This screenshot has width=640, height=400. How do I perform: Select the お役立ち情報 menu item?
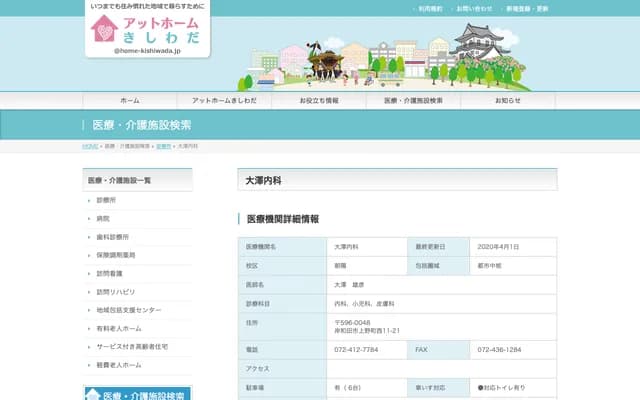click(319, 101)
